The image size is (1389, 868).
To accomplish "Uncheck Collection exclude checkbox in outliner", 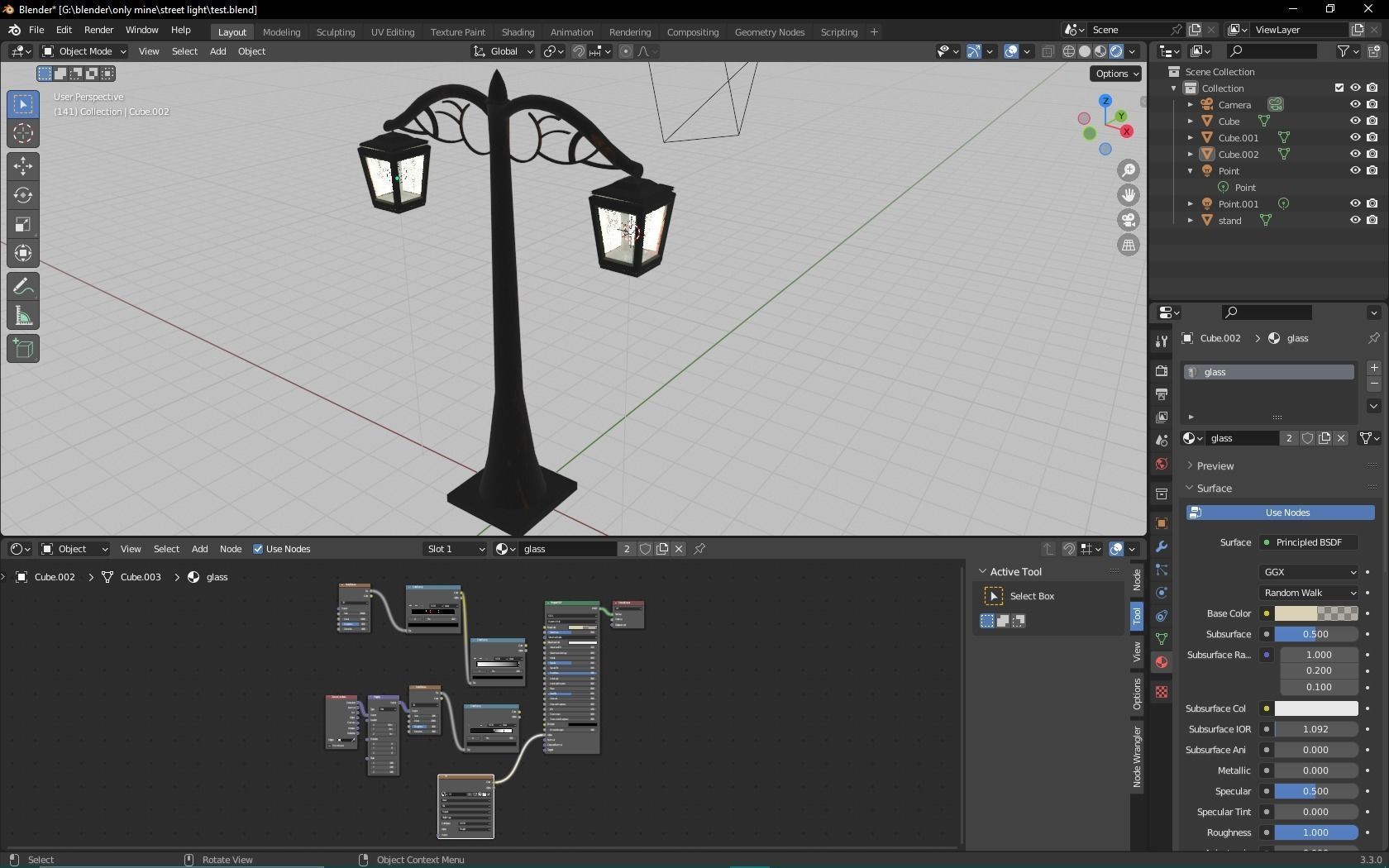I will pyautogui.click(x=1339, y=88).
